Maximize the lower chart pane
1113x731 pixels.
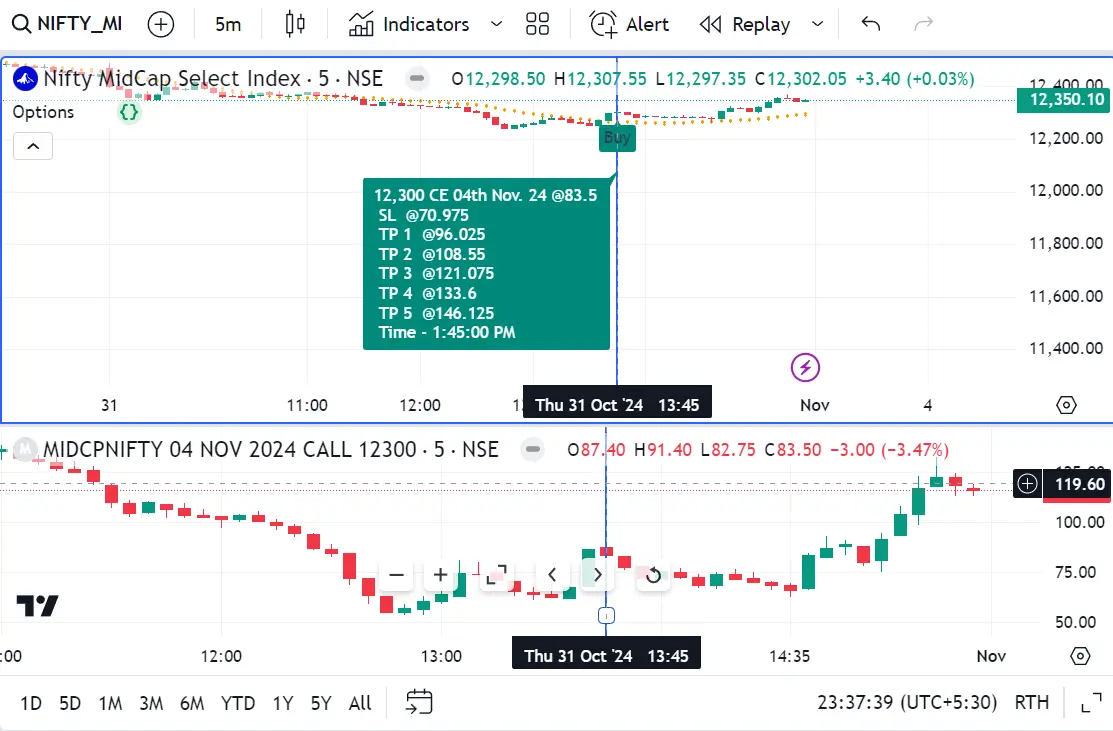(496, 575)
